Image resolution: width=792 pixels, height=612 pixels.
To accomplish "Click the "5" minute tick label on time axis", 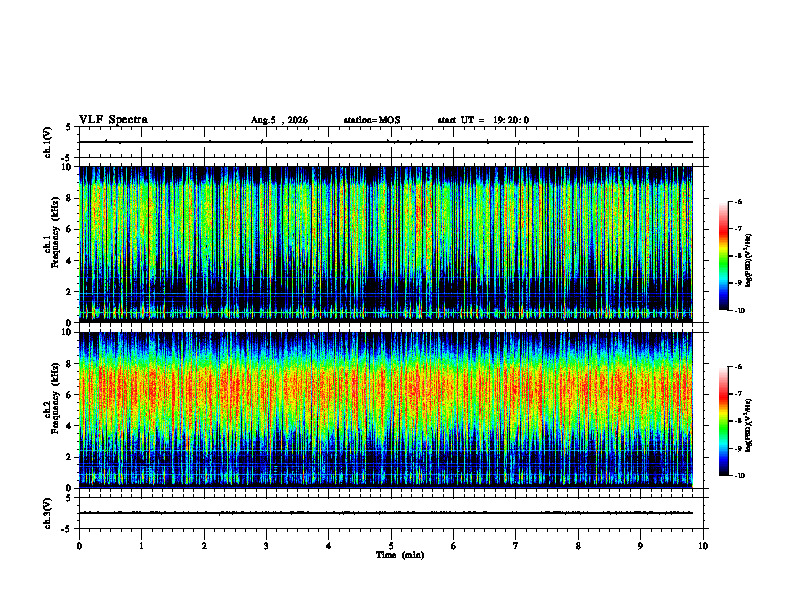I will (x=391, y=546).
